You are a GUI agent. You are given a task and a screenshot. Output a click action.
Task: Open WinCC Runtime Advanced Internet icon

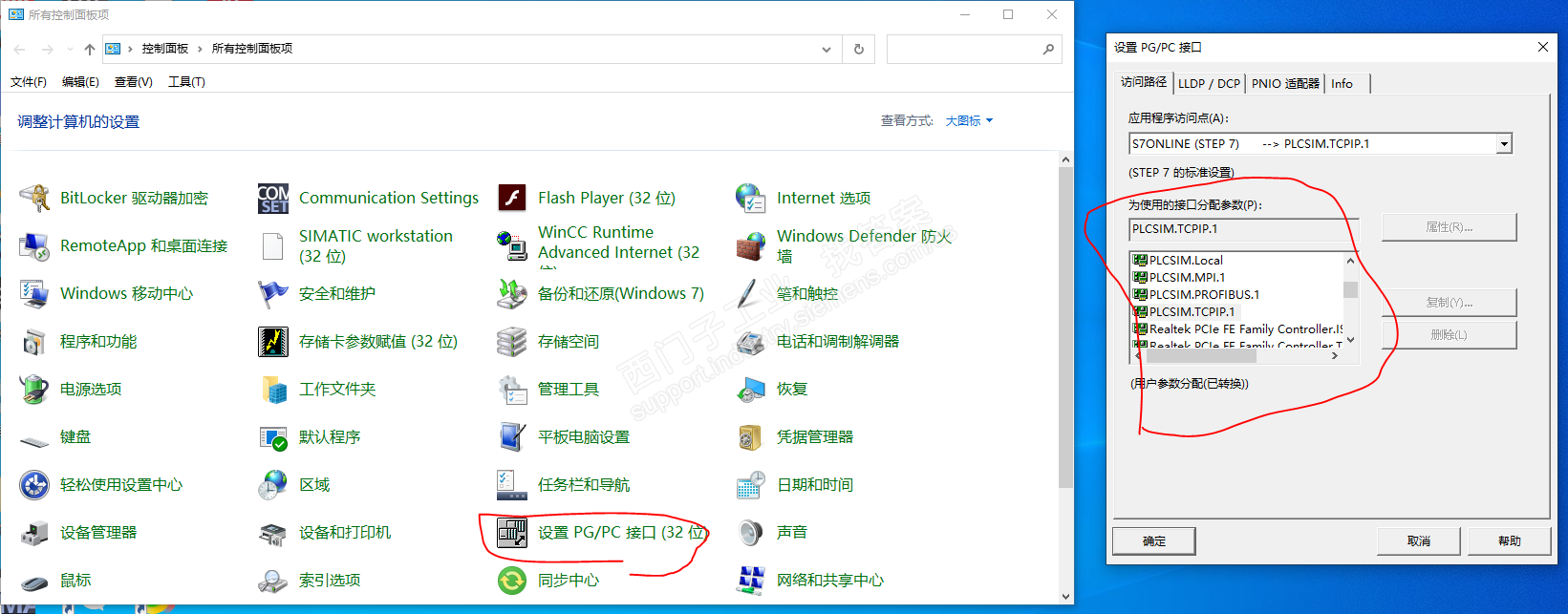(512, 245)
